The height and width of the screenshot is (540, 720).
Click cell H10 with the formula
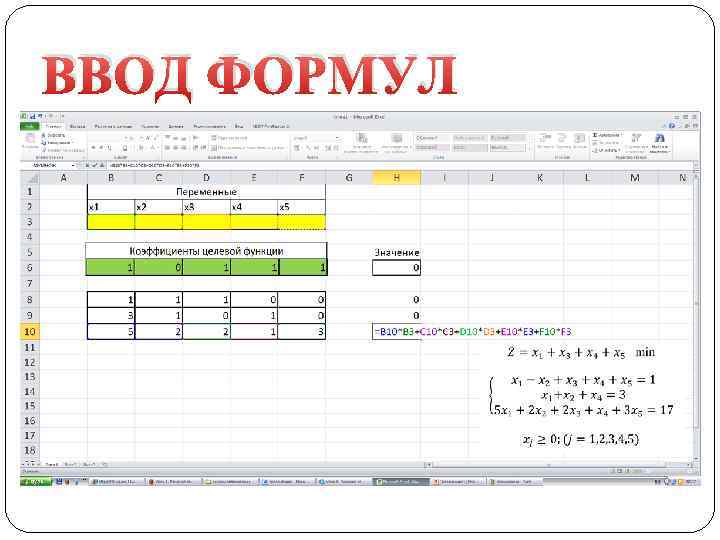coord(397,332)
